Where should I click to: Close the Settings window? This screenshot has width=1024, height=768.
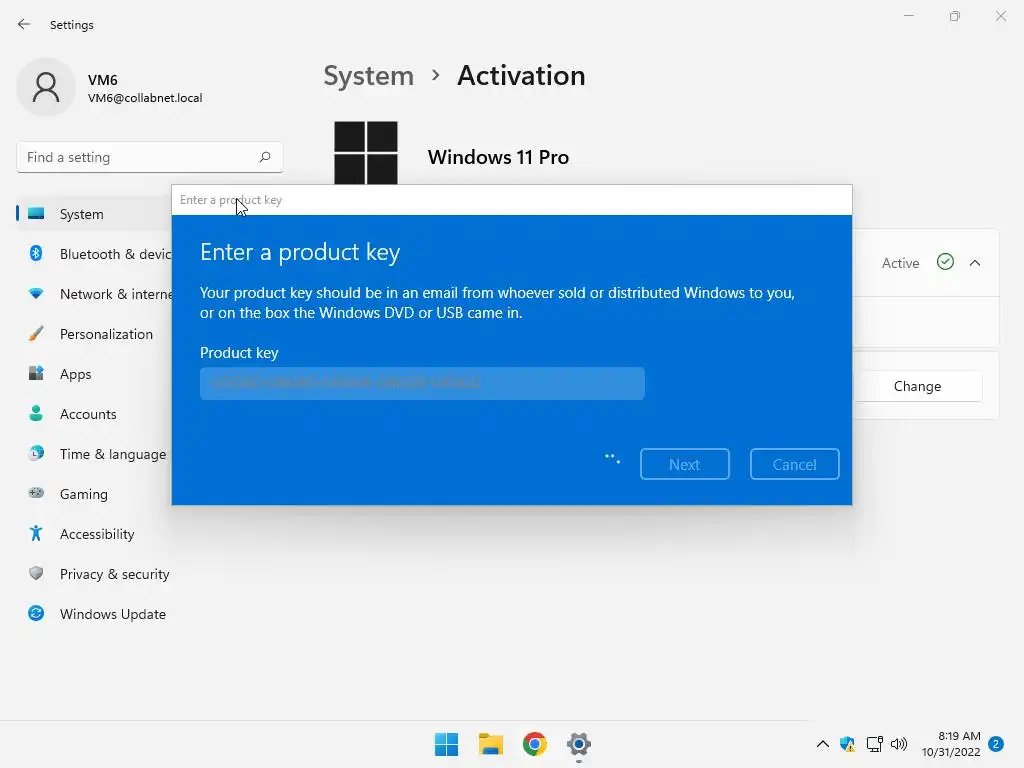click(x=1000, y=16)
